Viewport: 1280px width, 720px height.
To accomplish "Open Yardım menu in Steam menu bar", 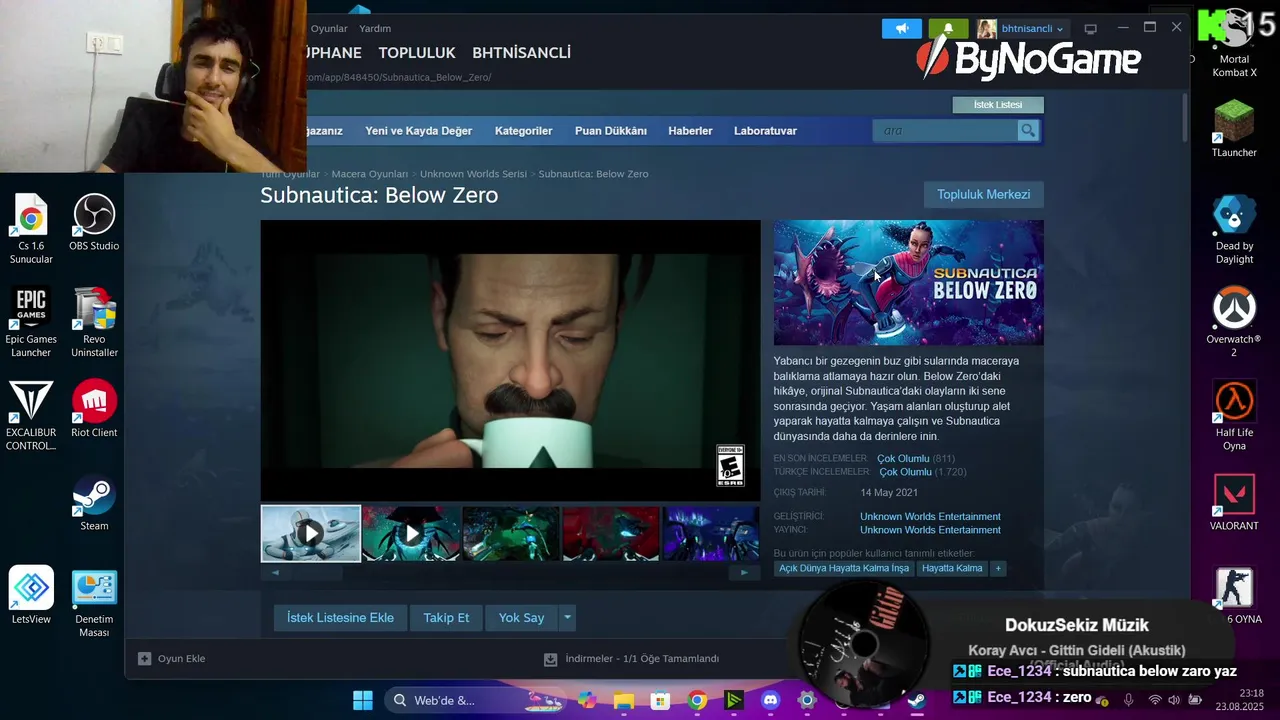I will click(x=375, y=29).
